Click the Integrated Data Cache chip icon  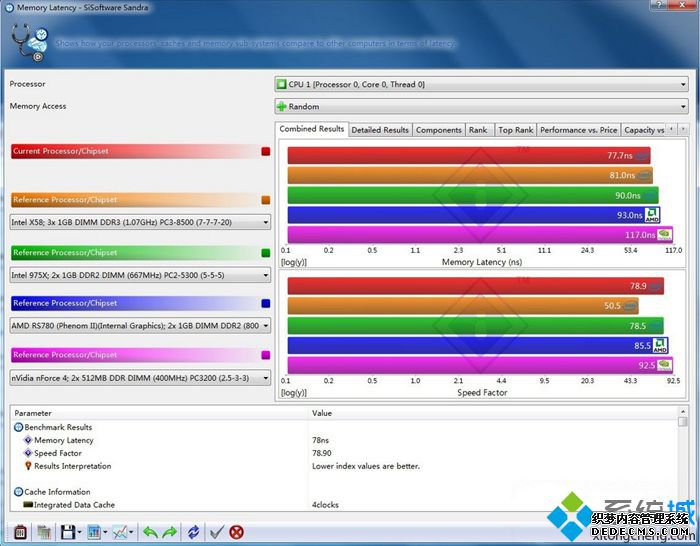click(x=28, y=505)
